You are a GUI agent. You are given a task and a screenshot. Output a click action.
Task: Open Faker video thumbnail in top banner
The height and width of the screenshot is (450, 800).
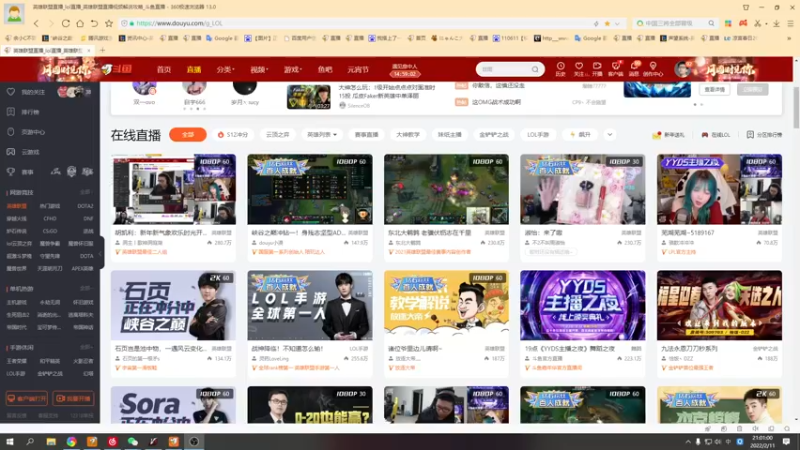[309, 96]
